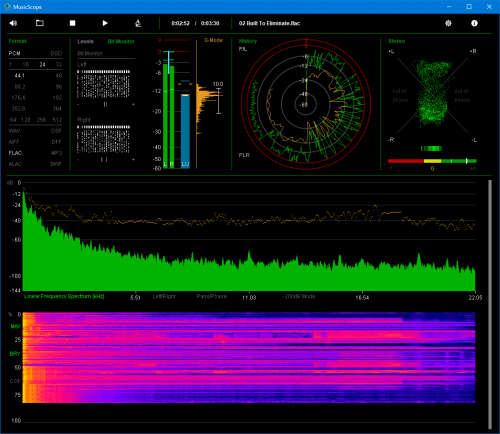Click the 384 sample rate value
500x434 pixels.
(x=57, y=109)
